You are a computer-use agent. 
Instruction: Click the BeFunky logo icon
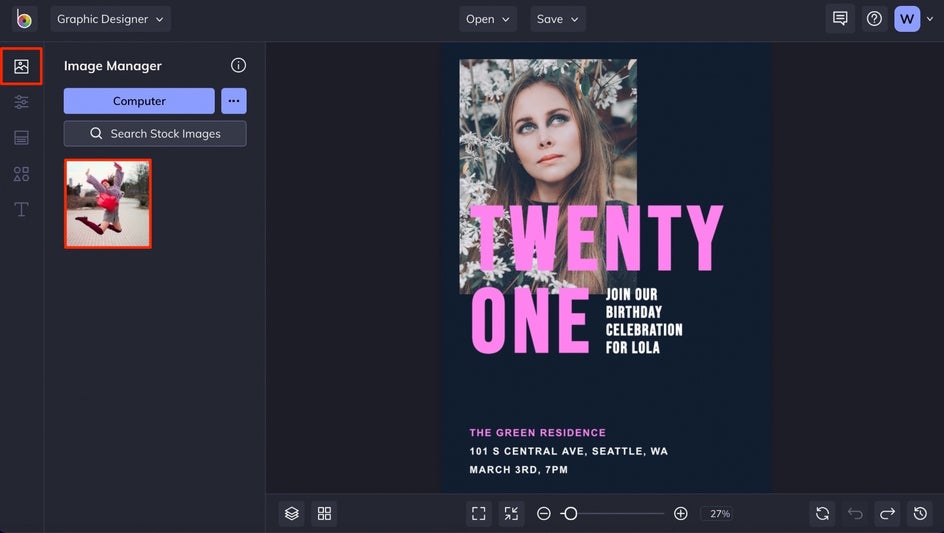click(25, 19)
